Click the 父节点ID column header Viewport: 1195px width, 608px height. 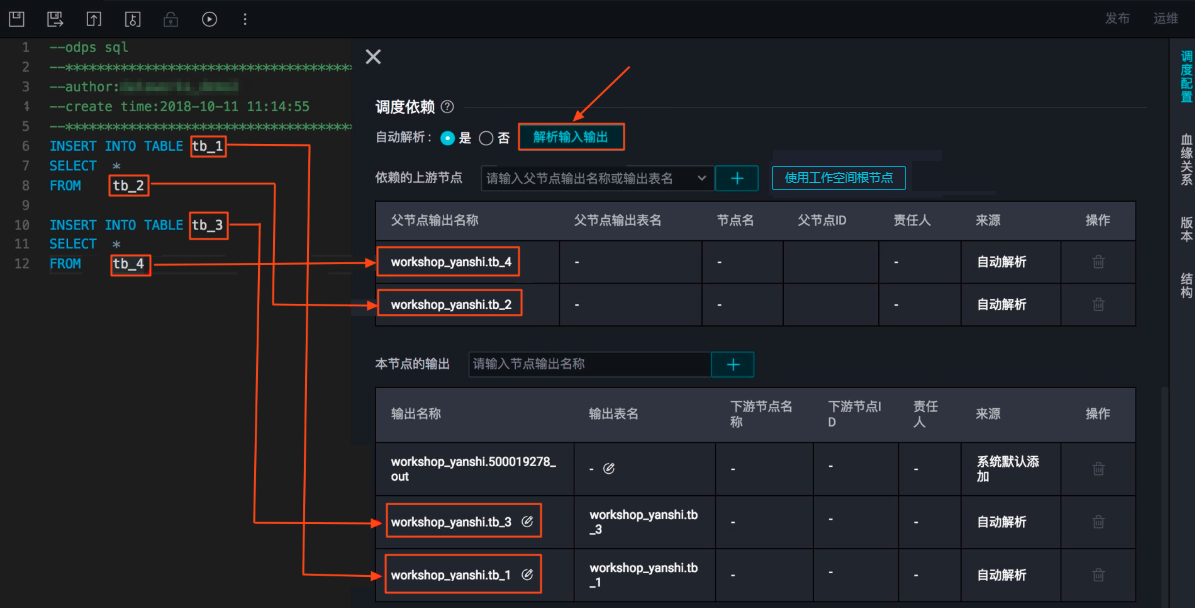(822, 220)
